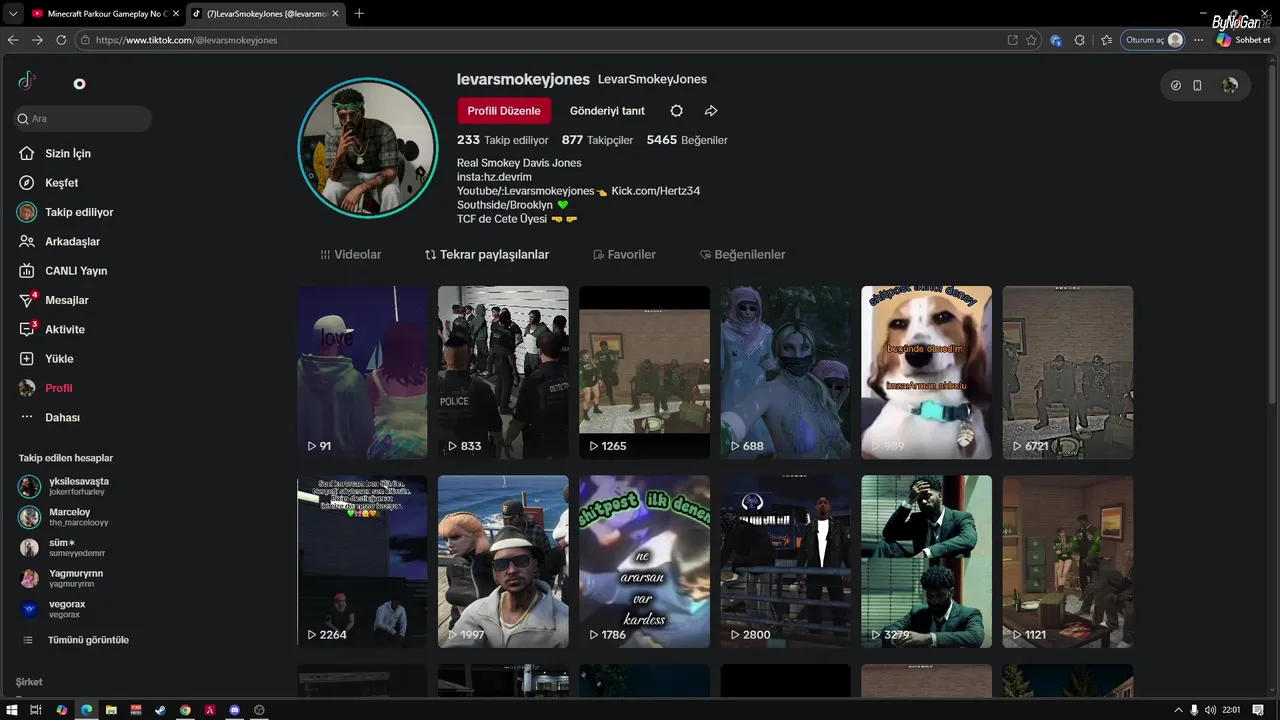Open the profile avatar picture
The image size is (1280, 720).
[x=368, y=148]
